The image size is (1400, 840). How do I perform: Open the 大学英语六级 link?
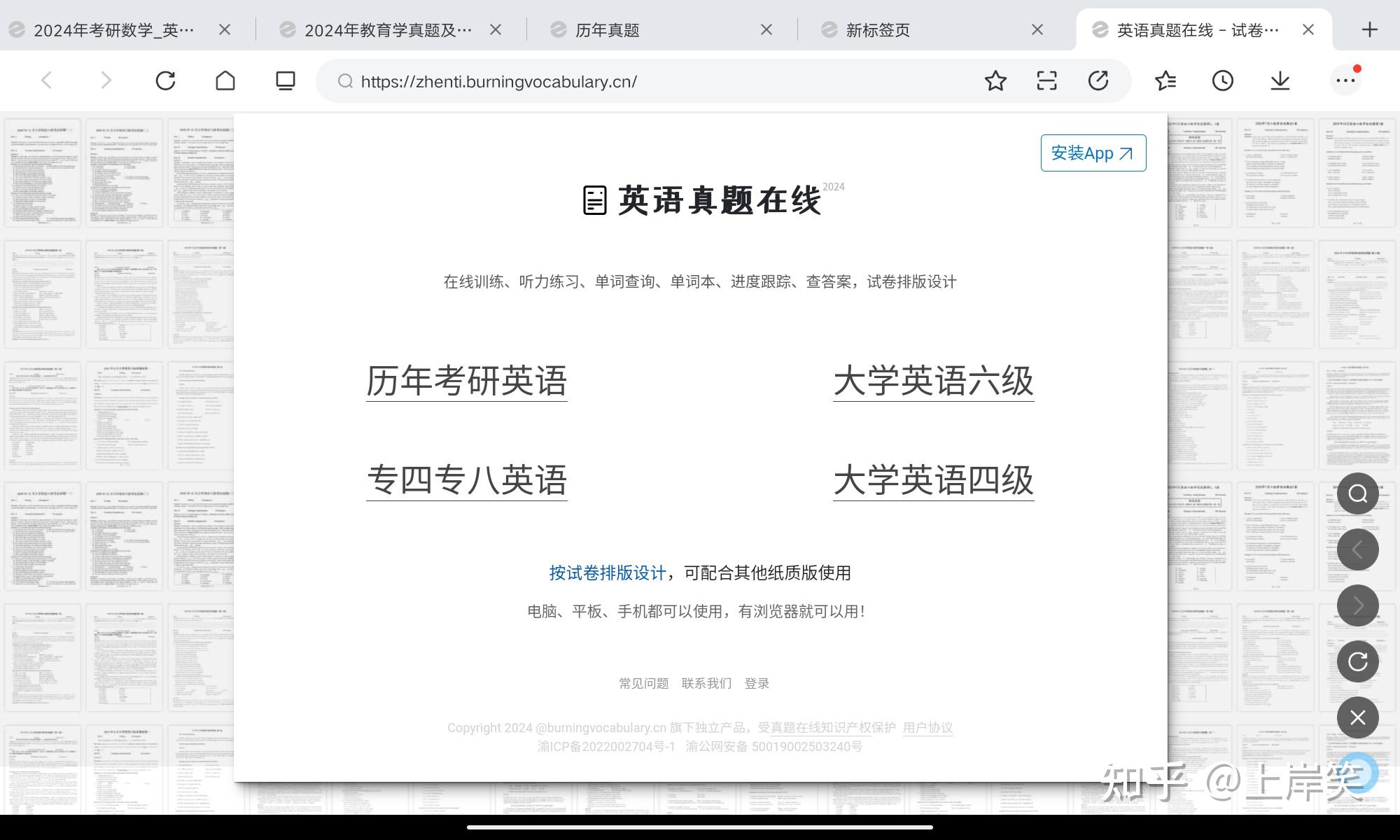coord(933,381)
